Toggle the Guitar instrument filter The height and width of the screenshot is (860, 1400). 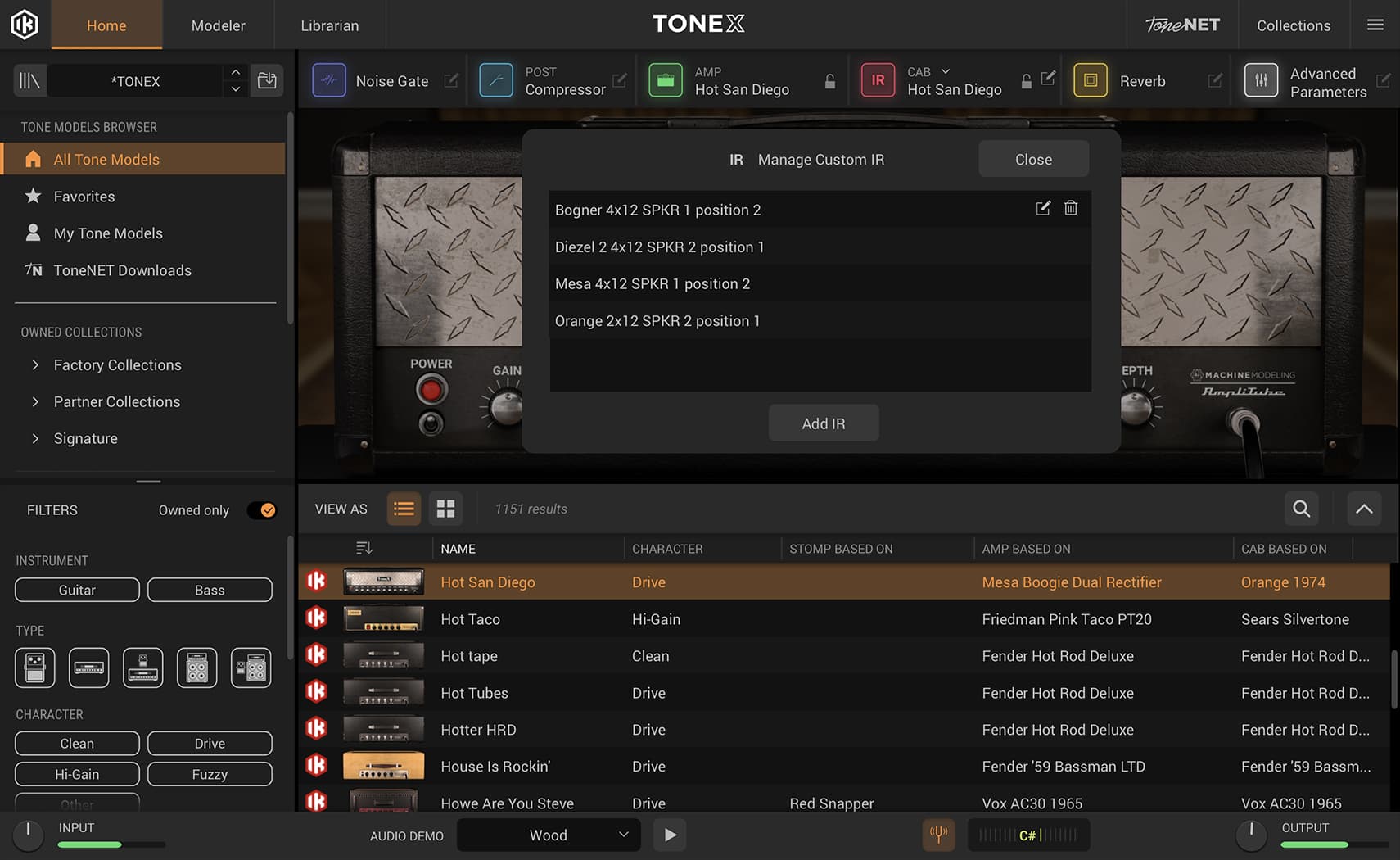(x=77, y=590)
